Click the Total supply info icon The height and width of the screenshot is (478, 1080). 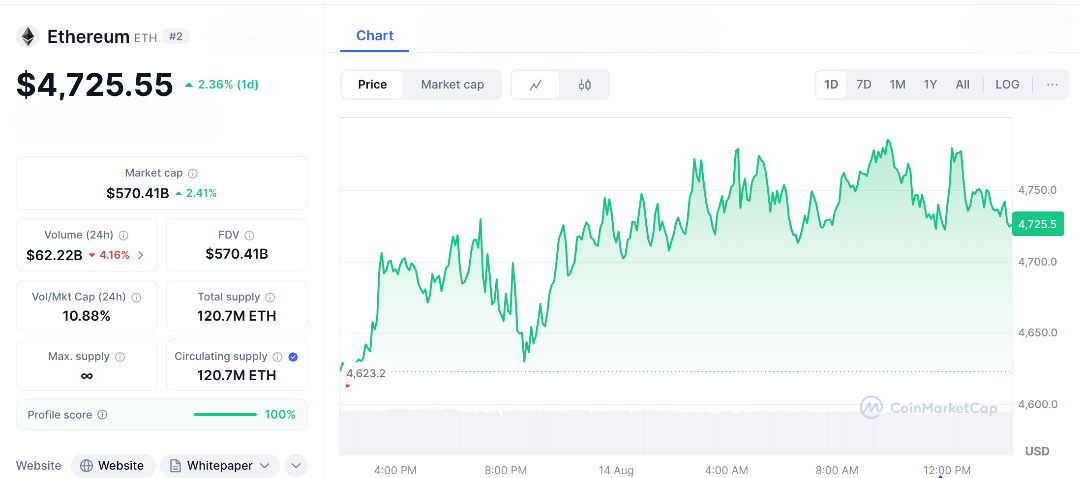[270, 298]
